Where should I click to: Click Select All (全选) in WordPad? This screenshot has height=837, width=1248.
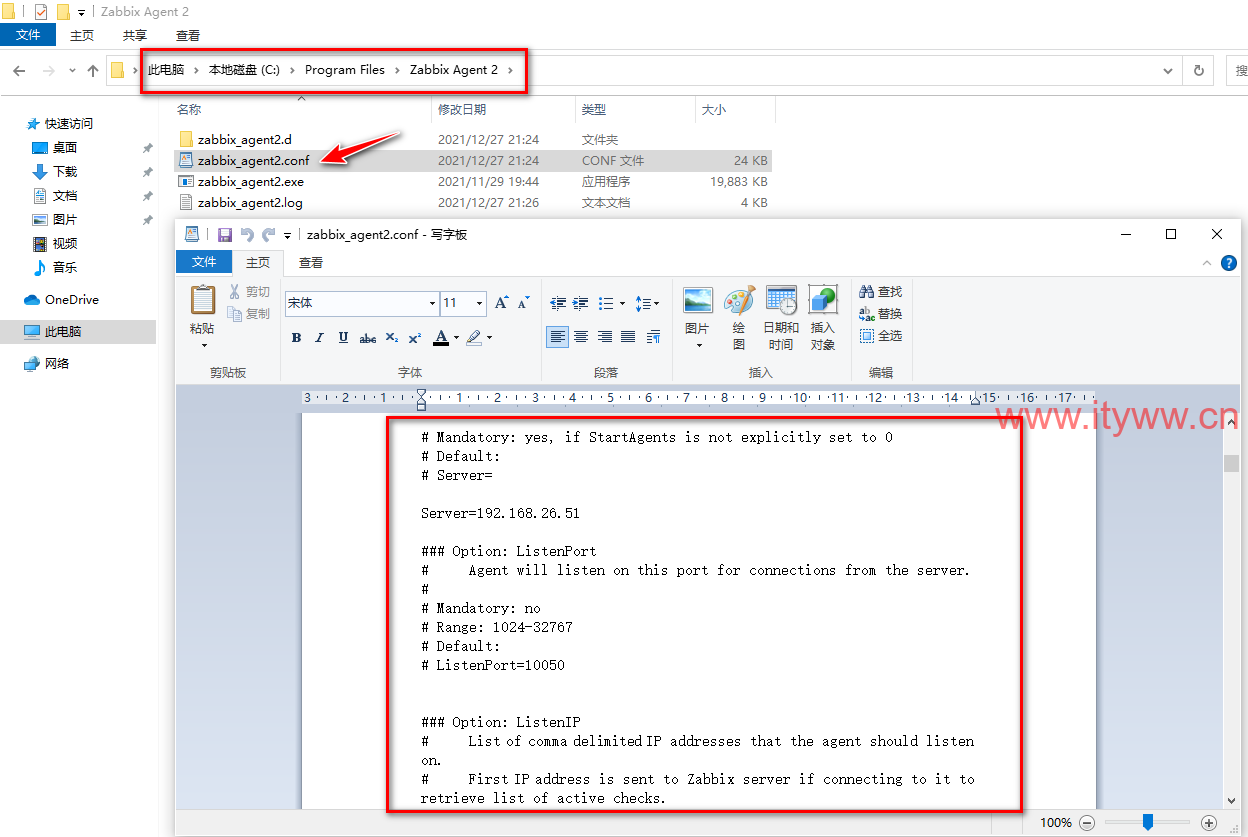pyautogui.click(x=881, y=336)
